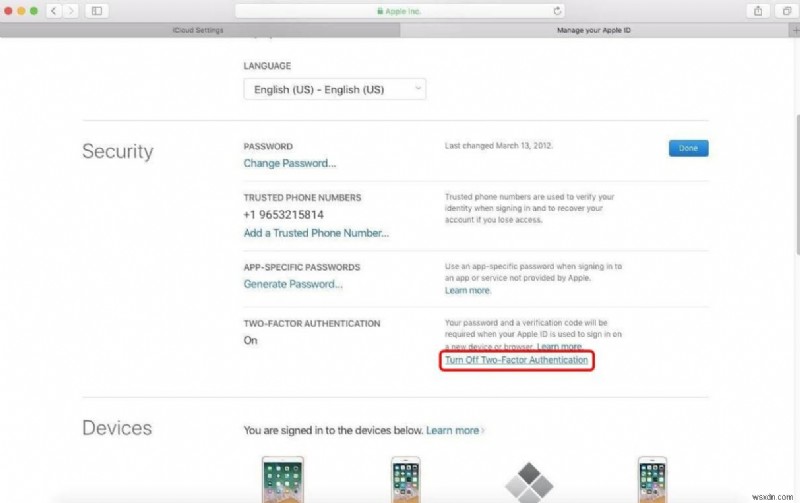
Task: Reload the page via the refresh icon
Action: point(557,11)
